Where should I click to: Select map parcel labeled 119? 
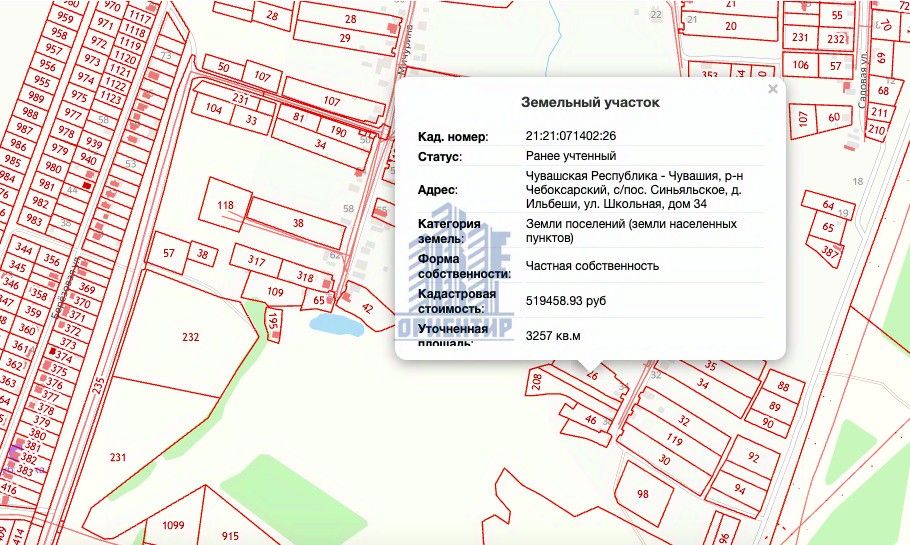(x=674, y=439)
